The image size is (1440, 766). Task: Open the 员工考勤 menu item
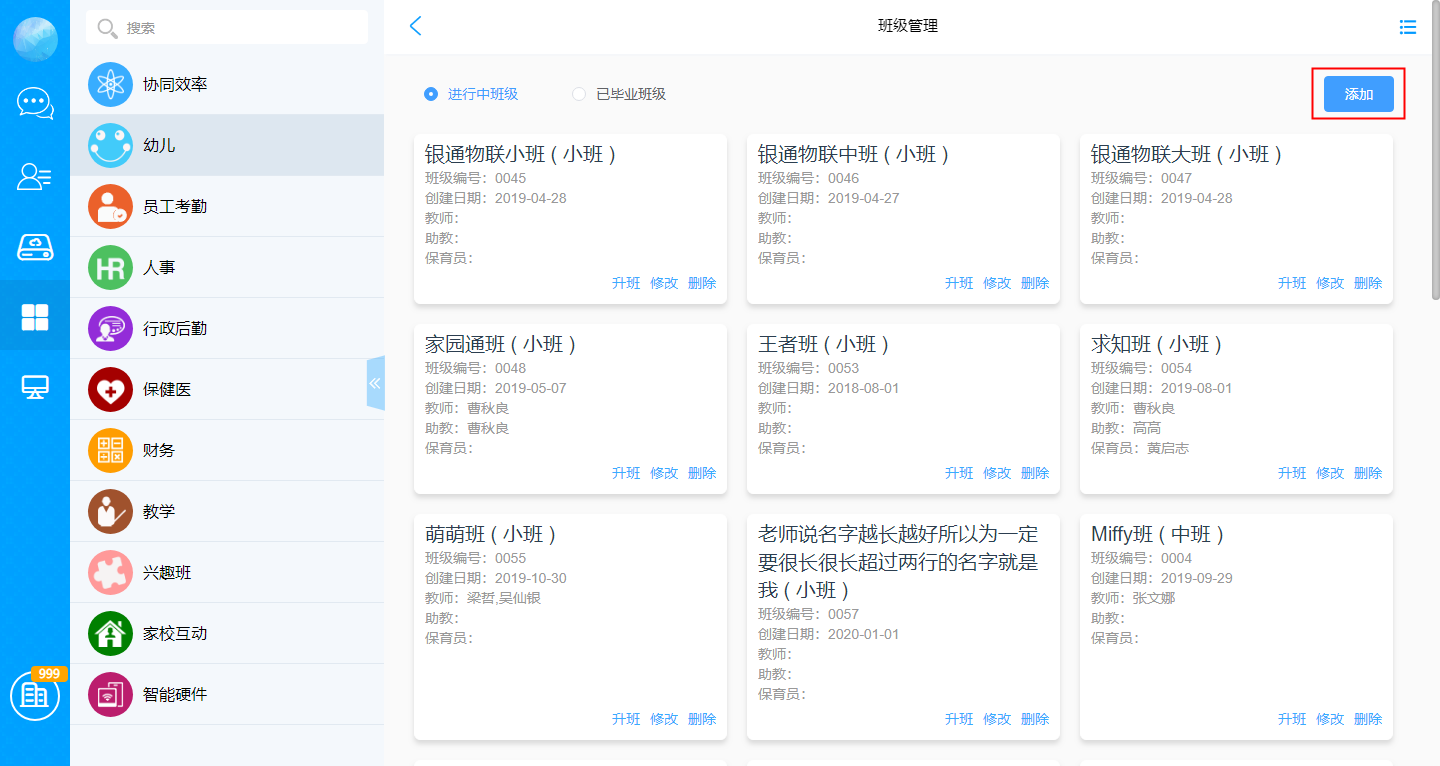tap(175, 207)
